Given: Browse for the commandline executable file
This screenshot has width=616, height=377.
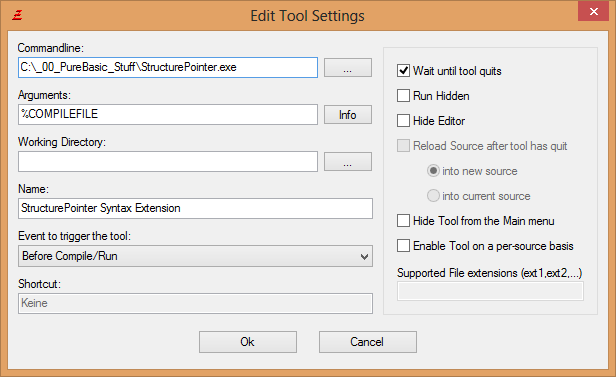Looking at the screenshot, I should (x=348, y=68).
